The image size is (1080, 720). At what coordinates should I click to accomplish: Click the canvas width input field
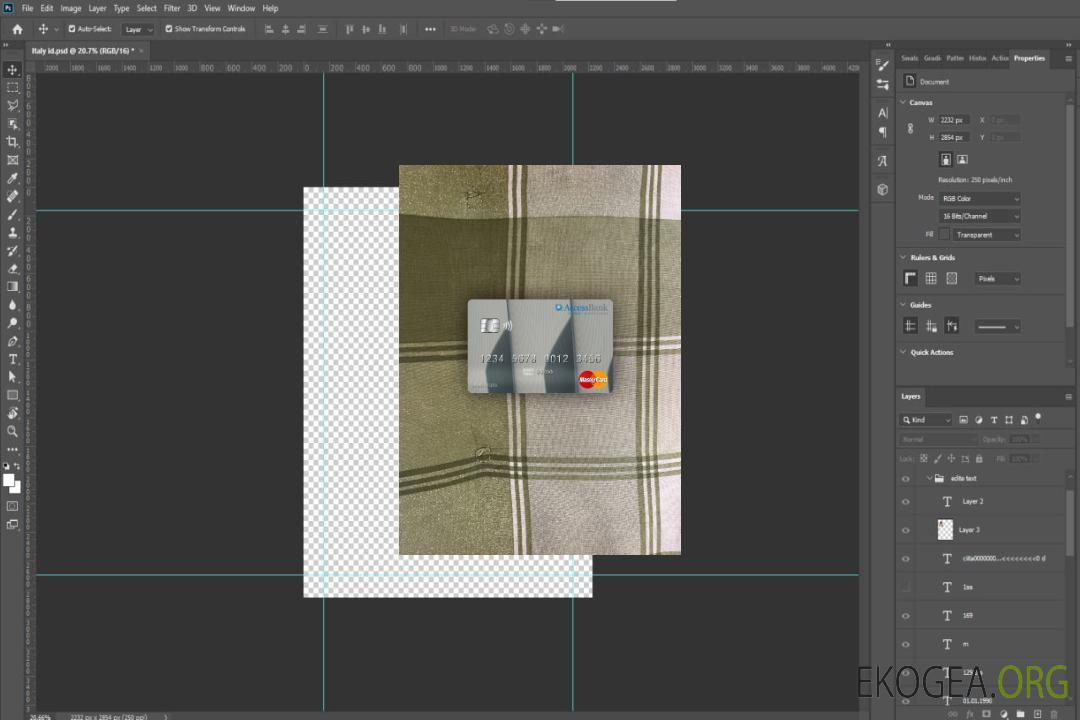[x=954, y=120]
